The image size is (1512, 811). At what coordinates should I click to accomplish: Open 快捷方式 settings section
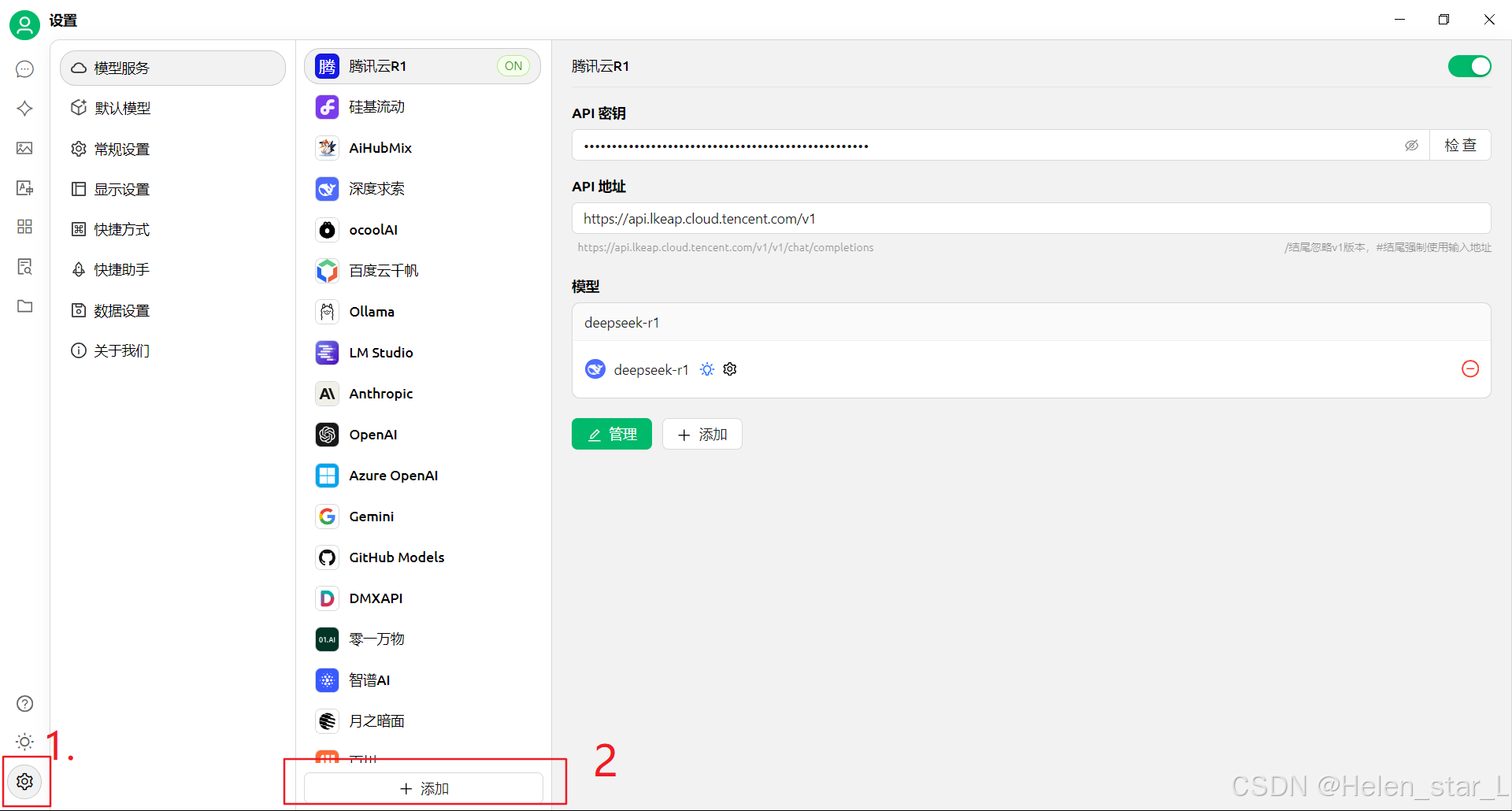(x=172, y=229)
